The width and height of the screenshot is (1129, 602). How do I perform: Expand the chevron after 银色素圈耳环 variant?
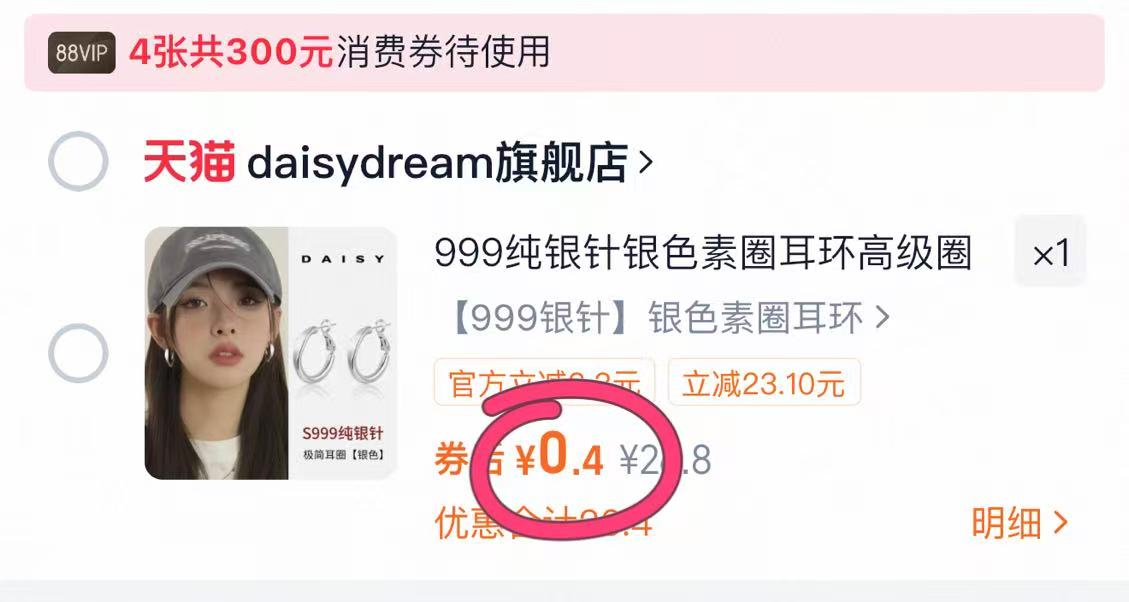tap(882, 317)
